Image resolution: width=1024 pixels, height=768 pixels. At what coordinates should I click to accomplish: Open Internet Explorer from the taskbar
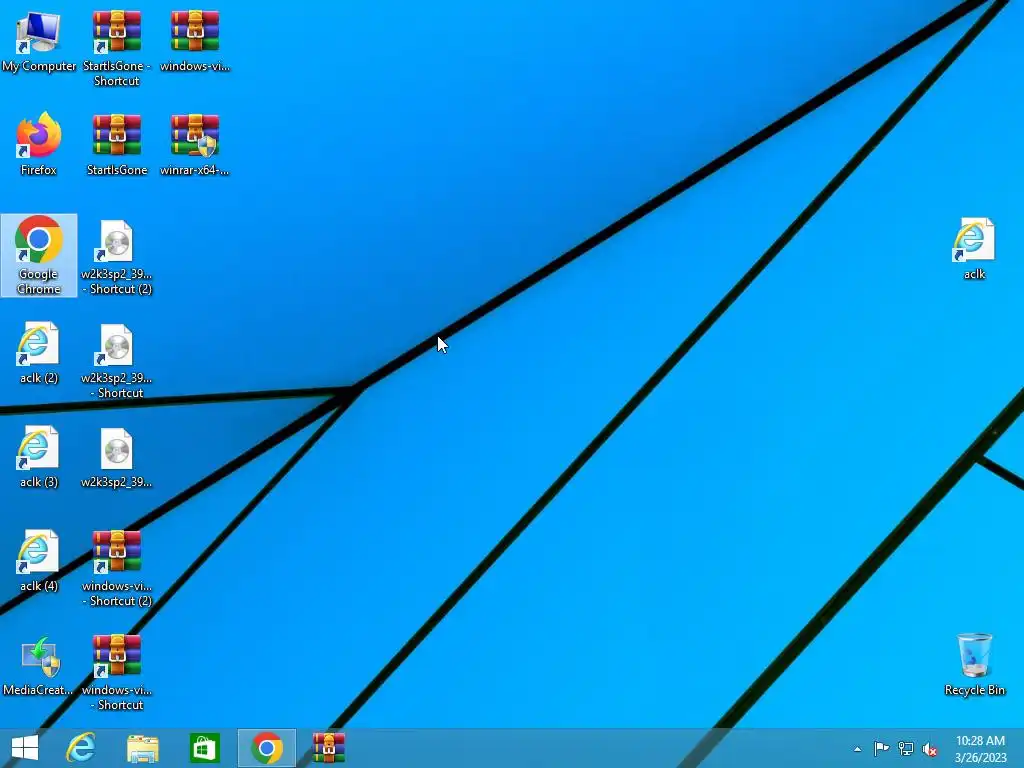click(81, 748)
